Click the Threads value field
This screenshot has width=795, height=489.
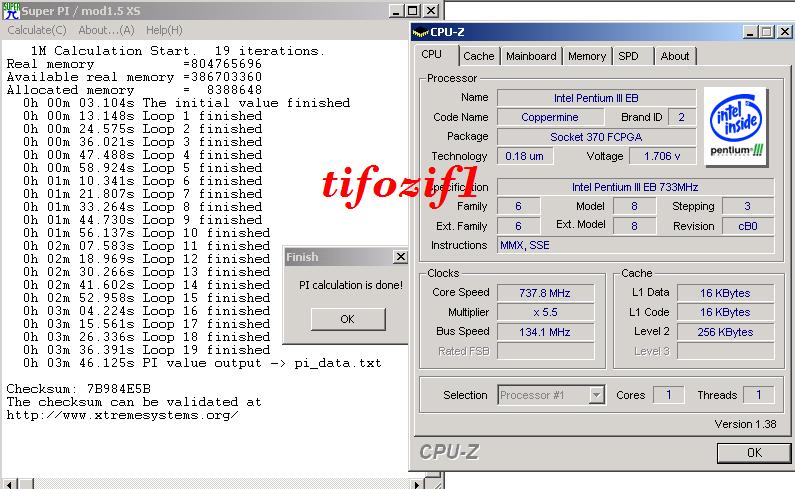759,395
